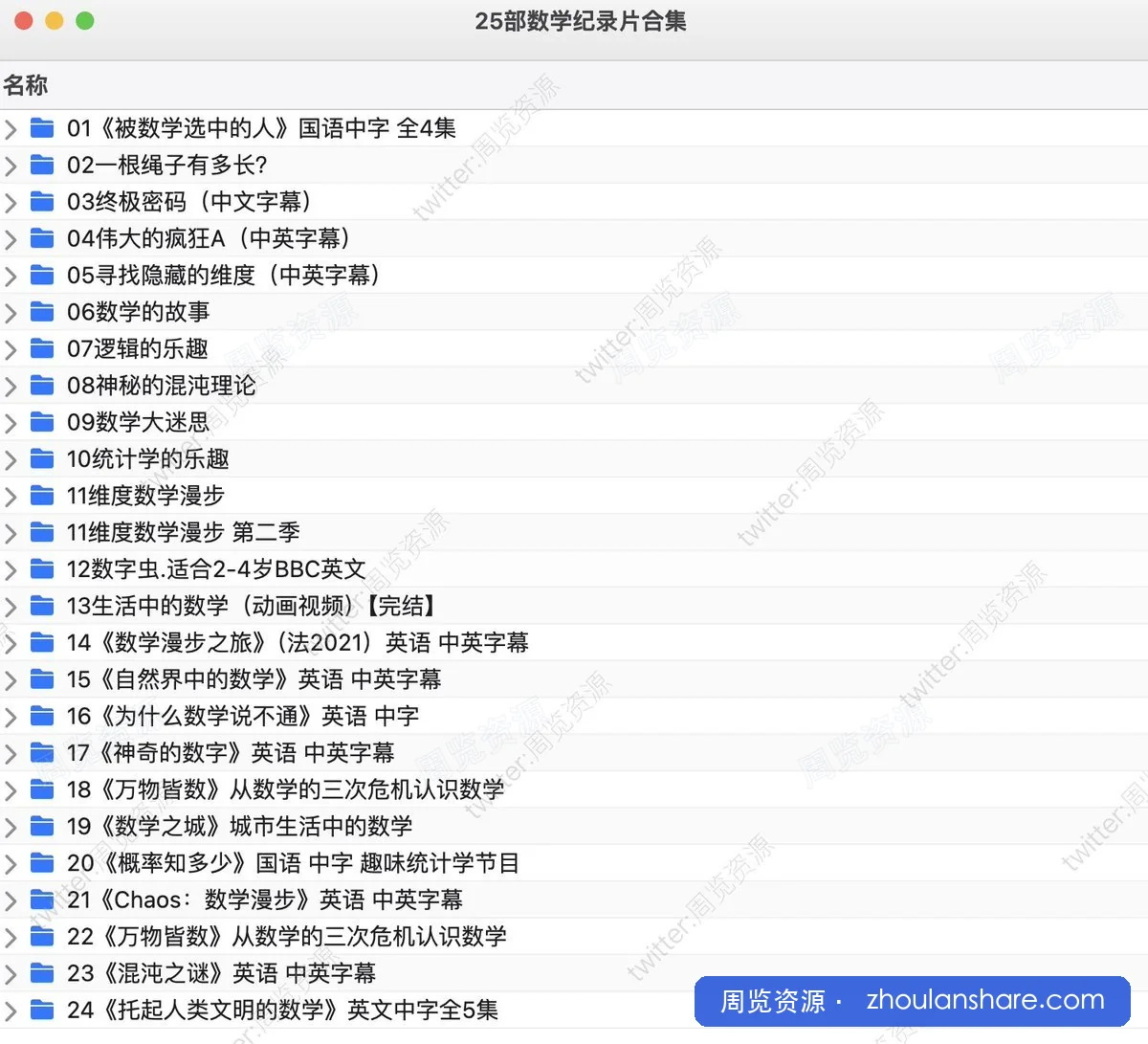Screen dimensions: 1148x1044
Task: Sort by the 名称 column header
Action: pyautogui.click(x=26, y=85)
